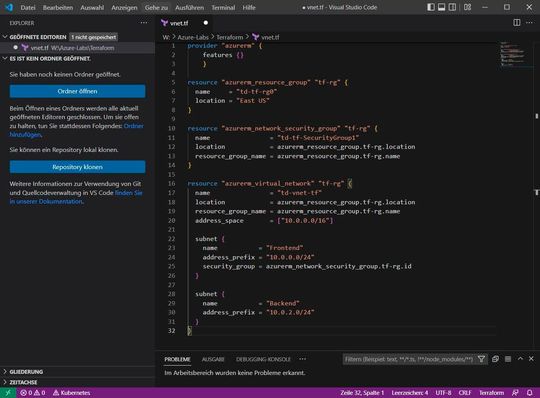The width and height of the screenshot is (540, 398).
Task: Click "East US" location string
Action: [253, 101]
